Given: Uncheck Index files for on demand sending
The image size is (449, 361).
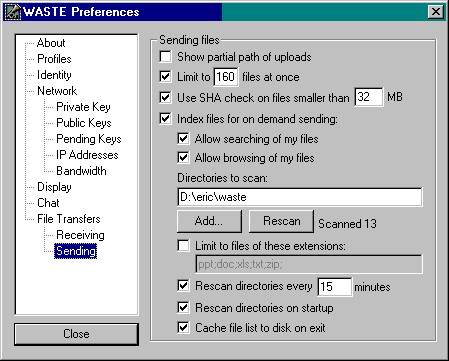Looking at the screenshot, I should [x=165, y=118].
